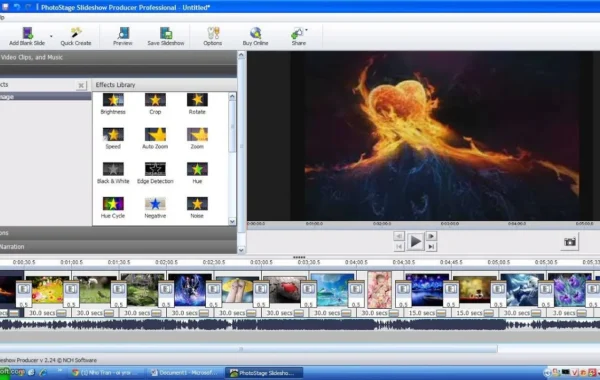Click Effects Library scrollbar up arrow
Screen dimensions: 600x380
(232, 96)
